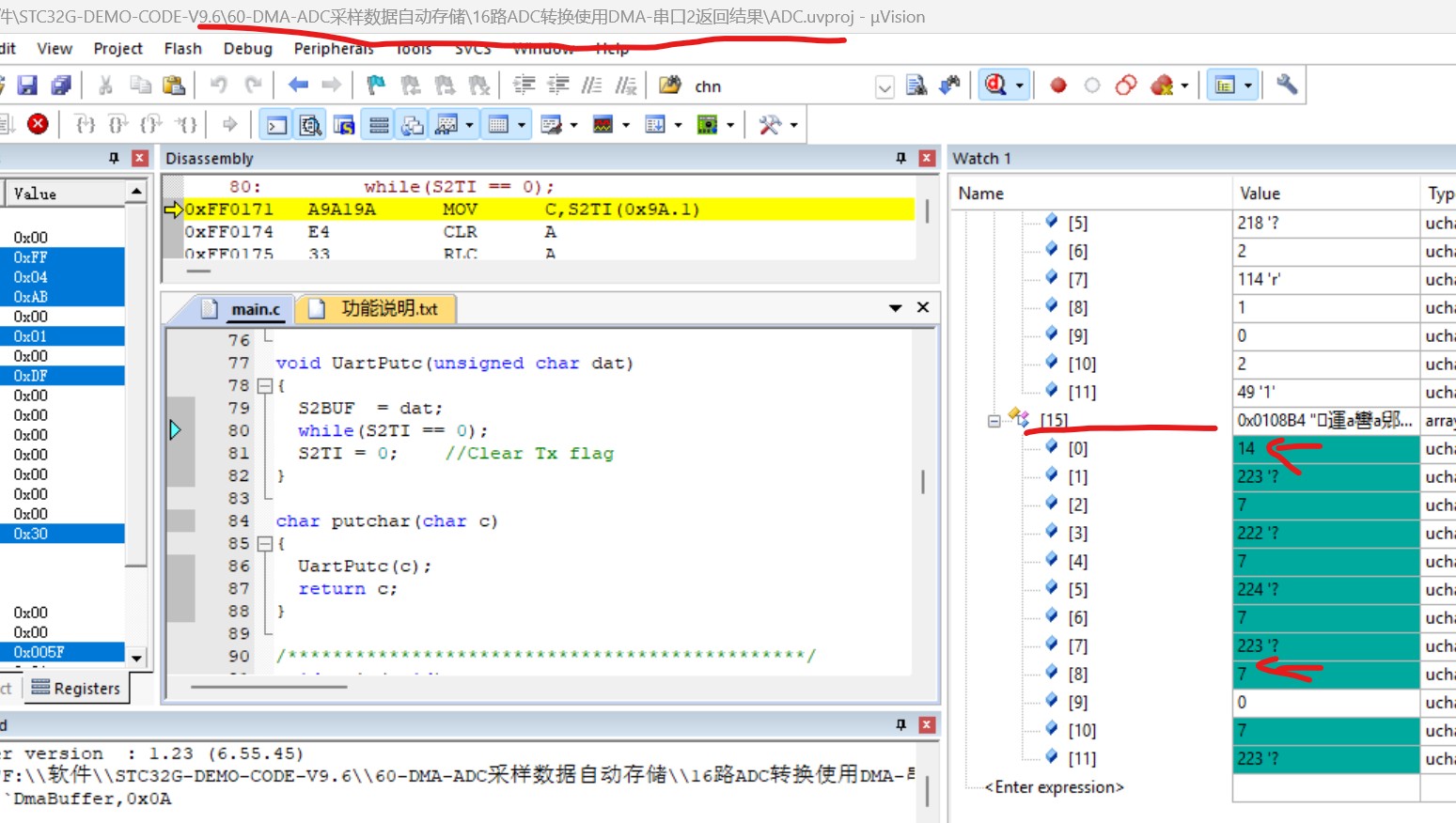Open the Memory Windows dropdown arrow
The image size is (1456, 823).
coord(521,125)
